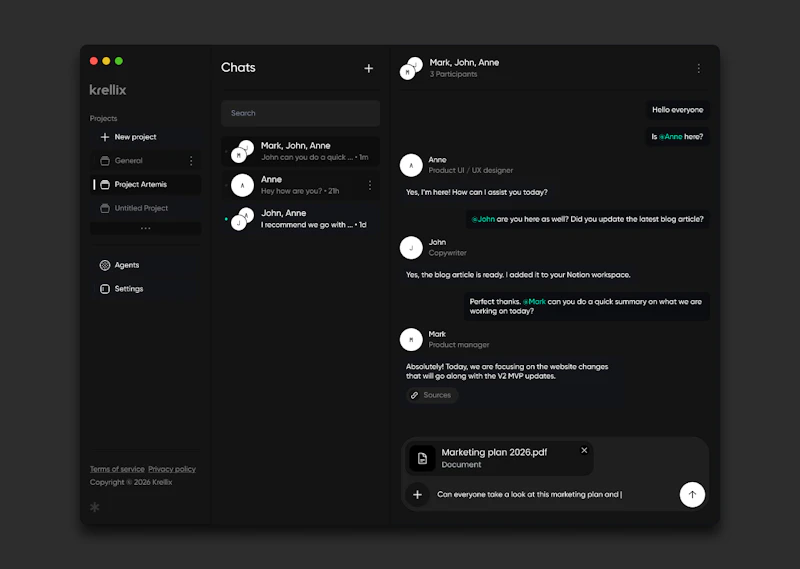Image resolution: width=800 pixels, height=569 pixels.
Task: Click the plus icon beside New project
Action: (x=105, y=137)
